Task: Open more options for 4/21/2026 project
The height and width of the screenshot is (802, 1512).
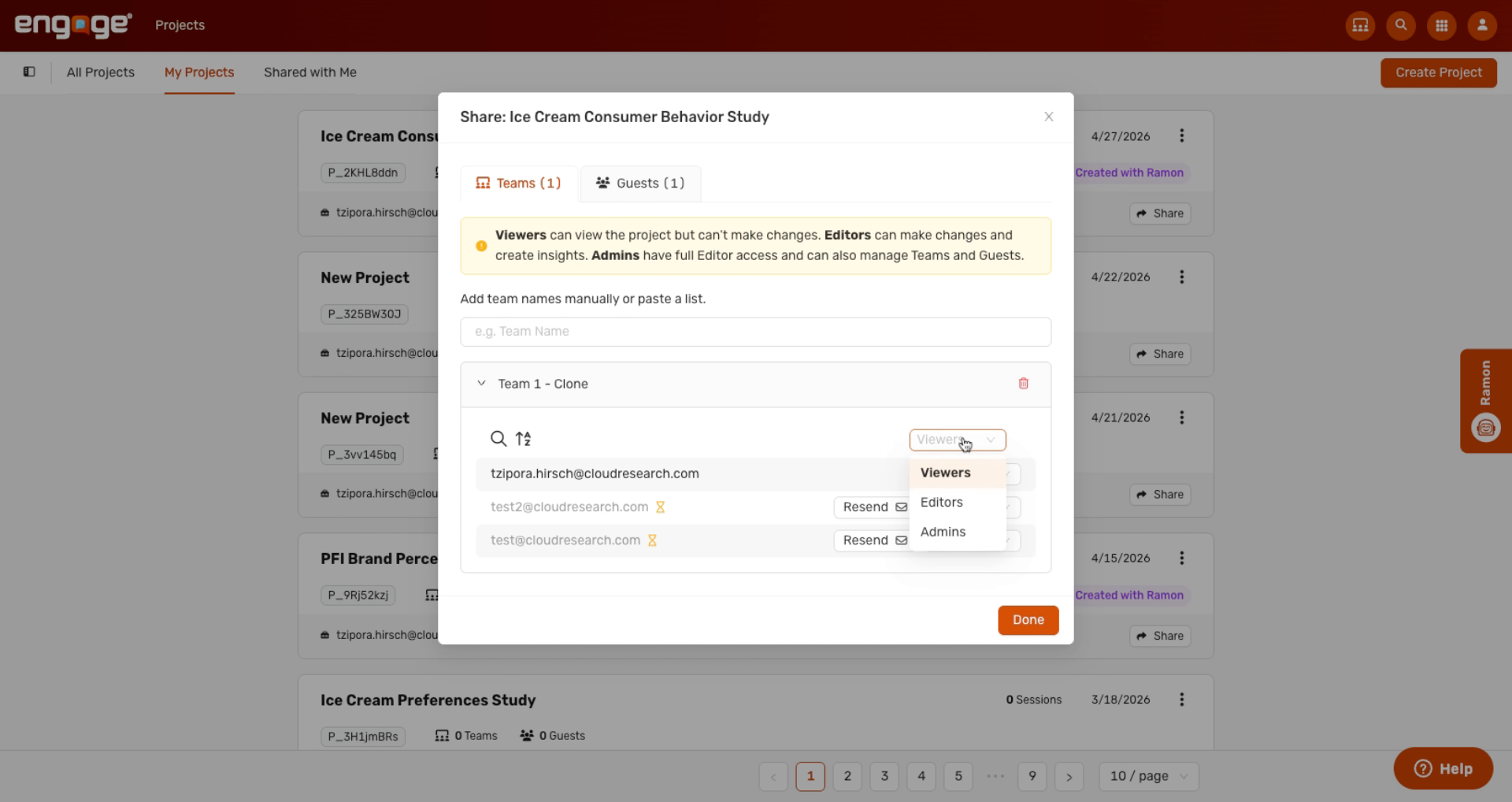Action: 1181,418
